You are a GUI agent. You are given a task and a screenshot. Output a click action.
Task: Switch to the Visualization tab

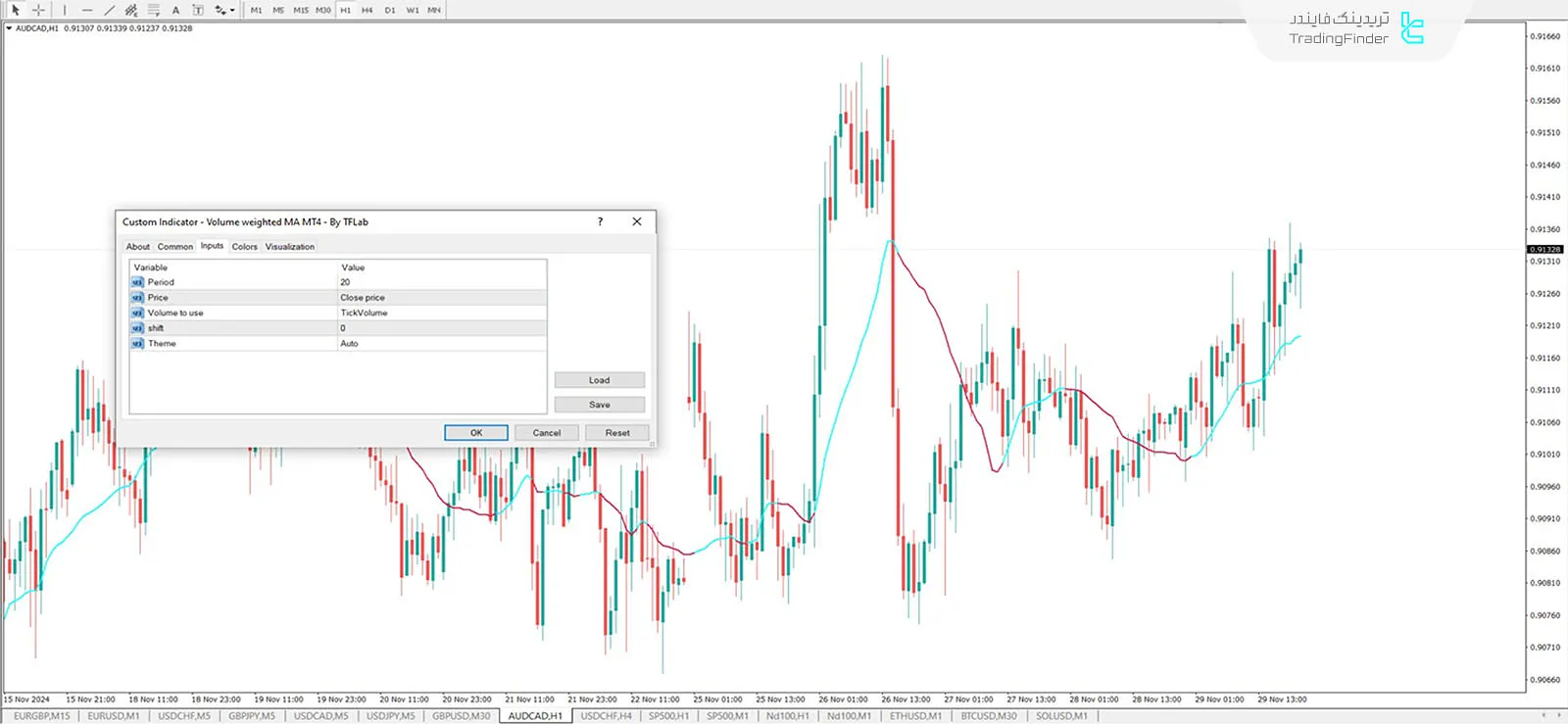click(290, 247)
